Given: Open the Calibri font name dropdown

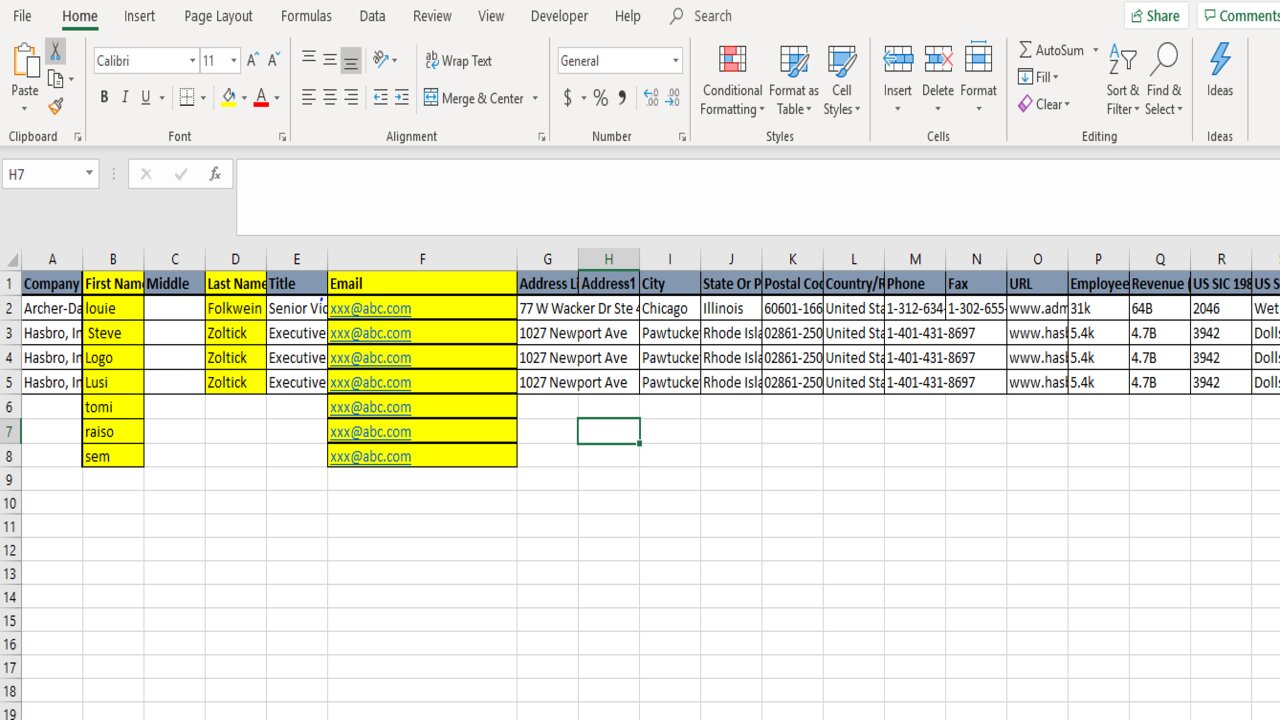Looking at the screenshot, I should pos(192,61).
